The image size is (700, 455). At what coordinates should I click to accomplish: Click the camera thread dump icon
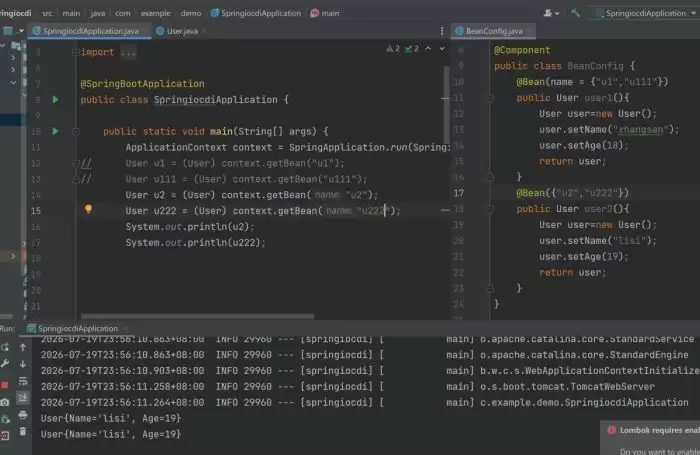(x=5, y=402)
